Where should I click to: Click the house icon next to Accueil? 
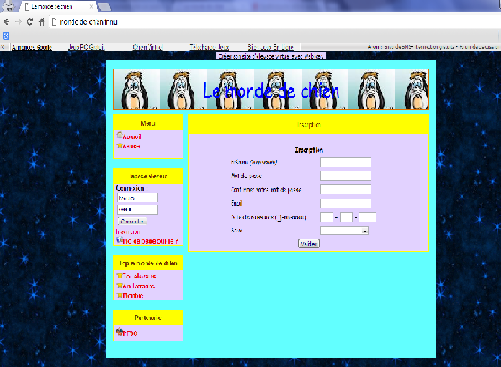tap(119, 135)
